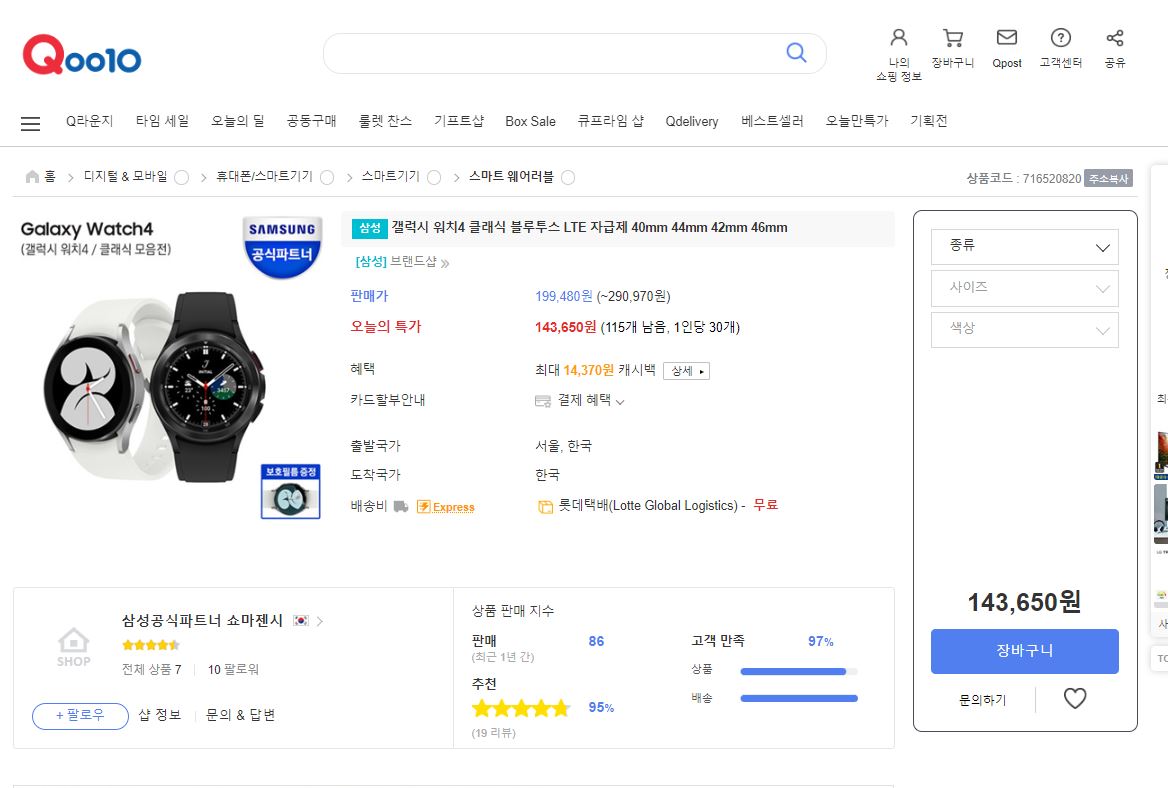Go to 타임 세일 menu
This screenshot has height=788, width=1168.
pyautogui.click(x=162, y=121)
